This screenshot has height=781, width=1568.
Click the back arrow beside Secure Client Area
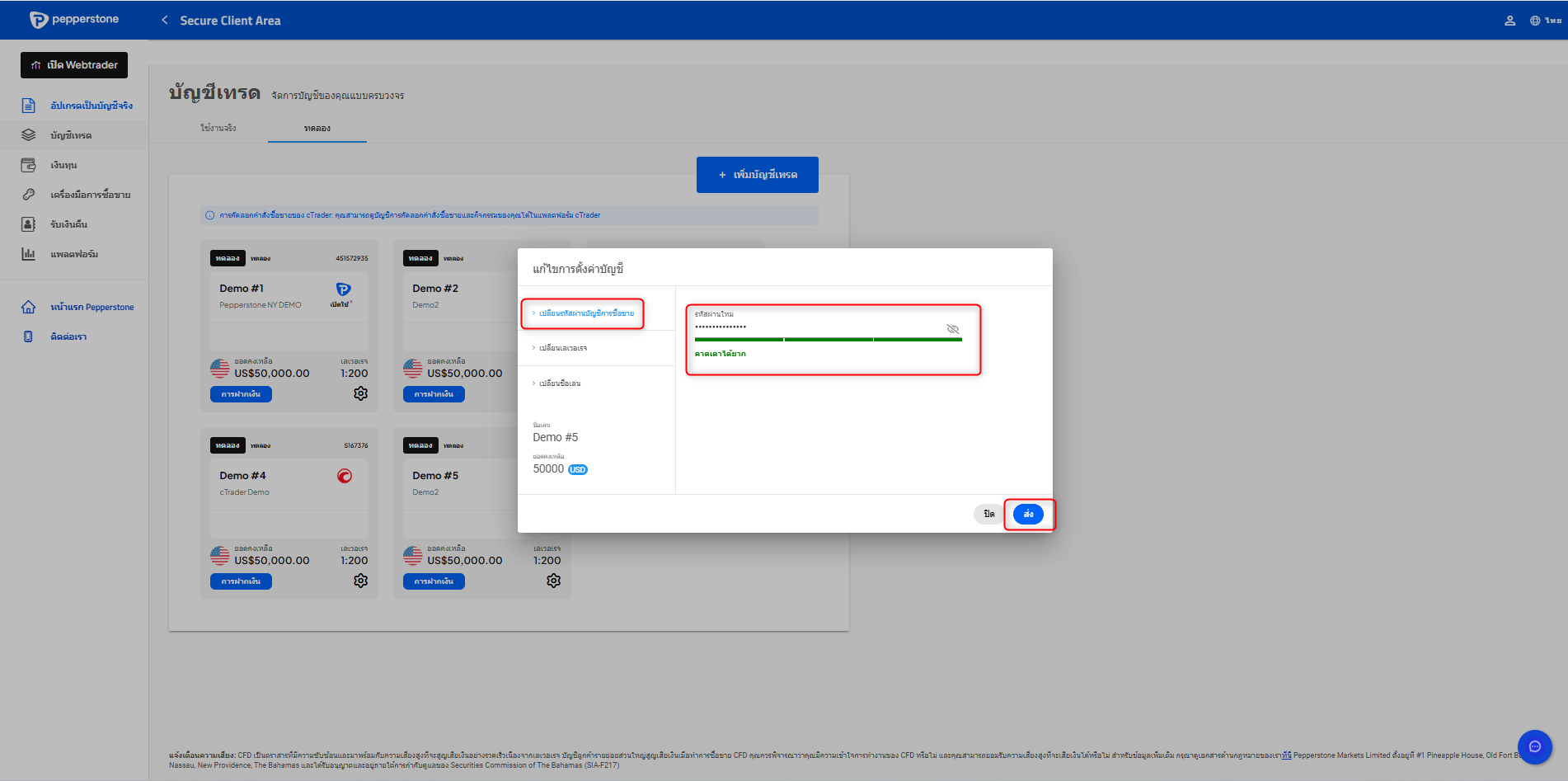coord(165,20)
